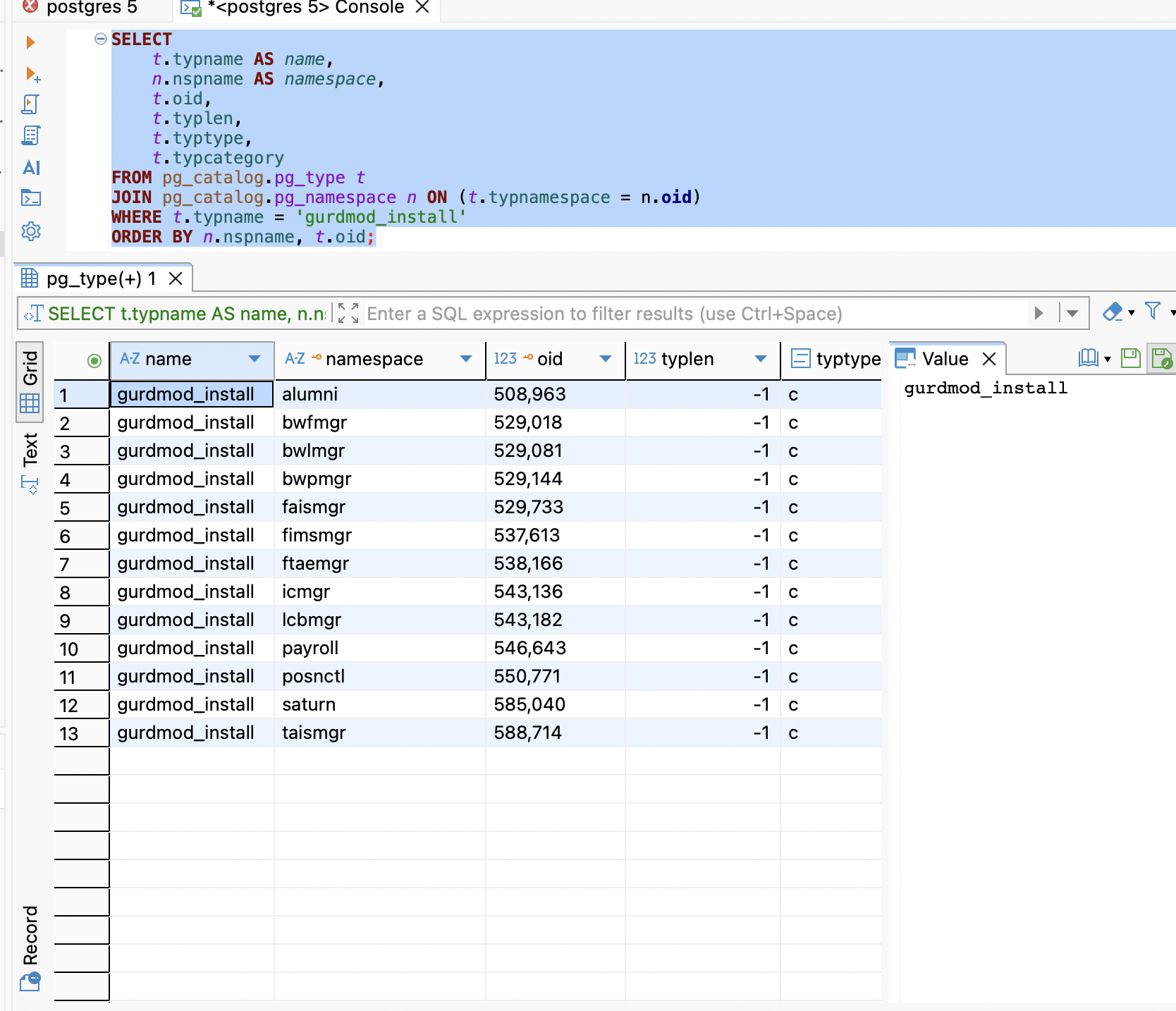This screenshot has height=1011, width=1176.
Task: Close the Value panel
Action: tap(989, 359)
